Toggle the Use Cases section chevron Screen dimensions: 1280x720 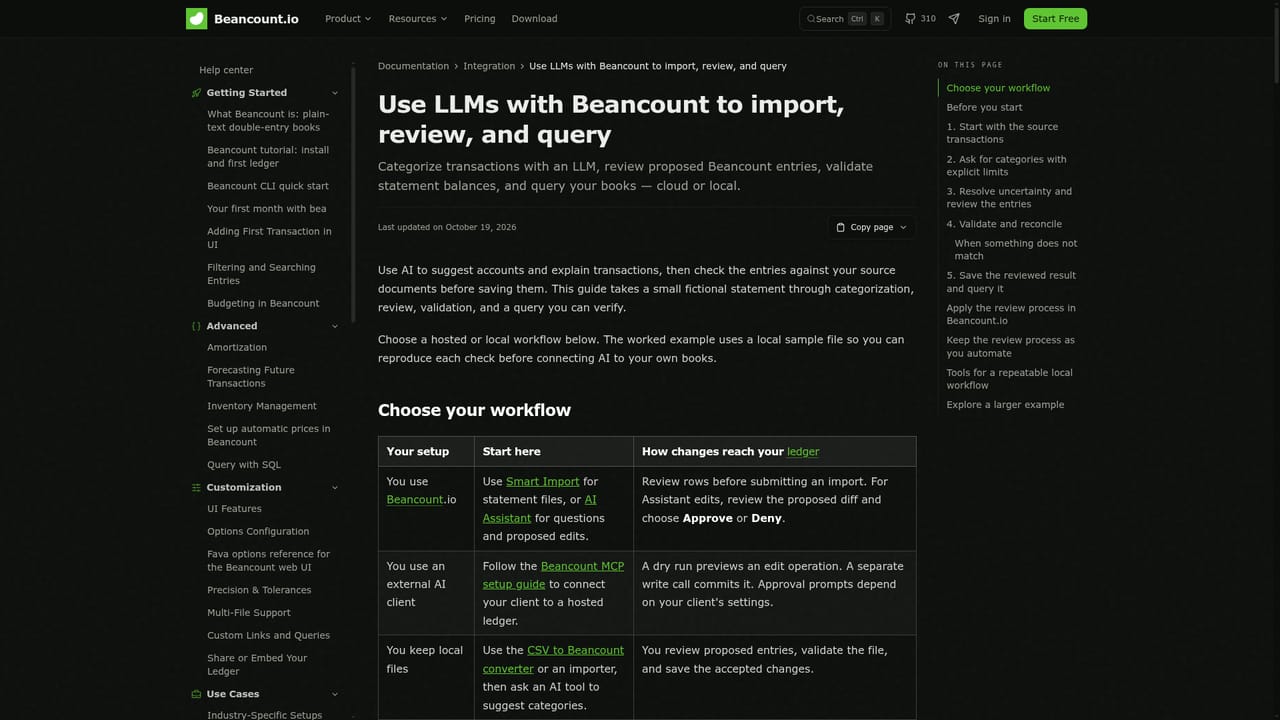click(x=335, y=694)
